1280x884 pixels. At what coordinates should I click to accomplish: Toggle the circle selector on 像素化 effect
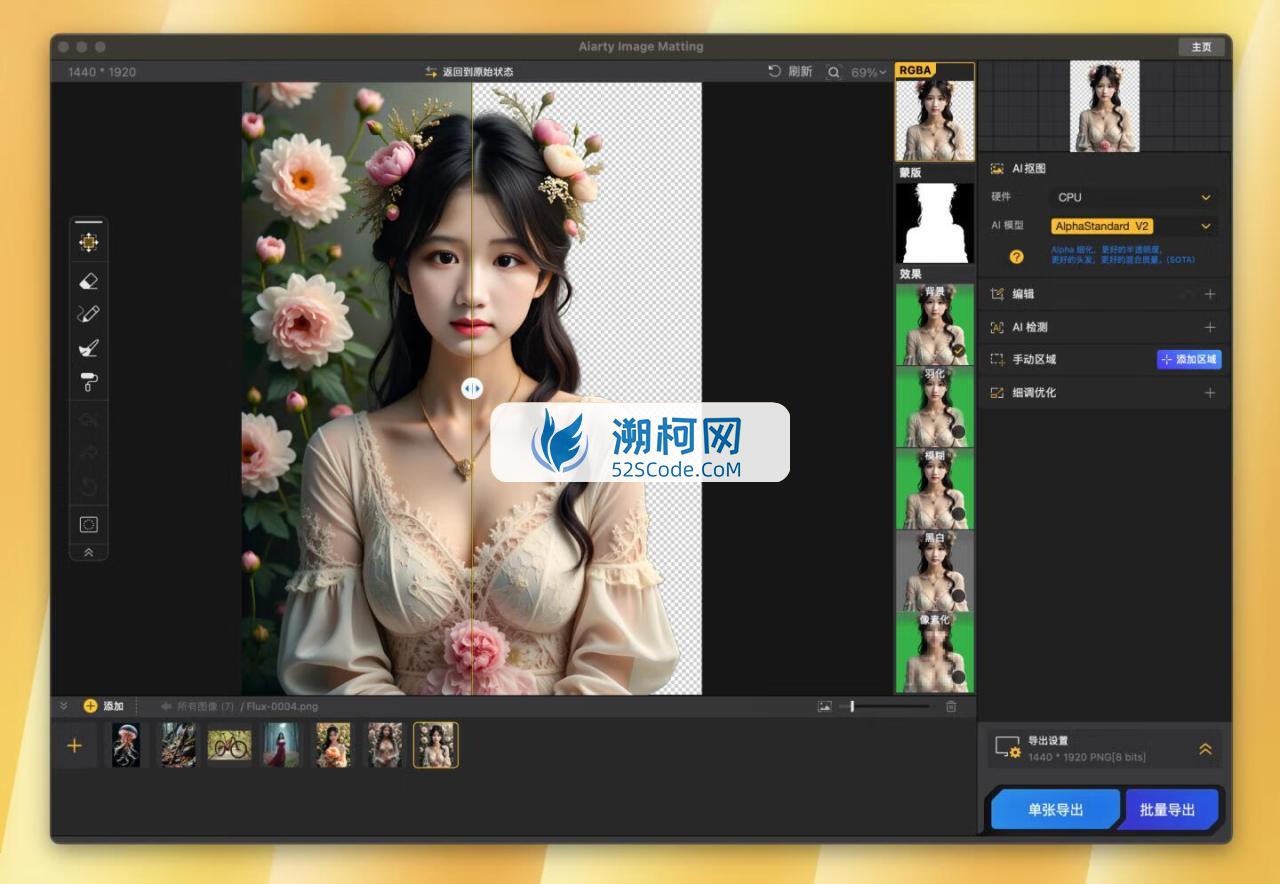tap(958, 677)
